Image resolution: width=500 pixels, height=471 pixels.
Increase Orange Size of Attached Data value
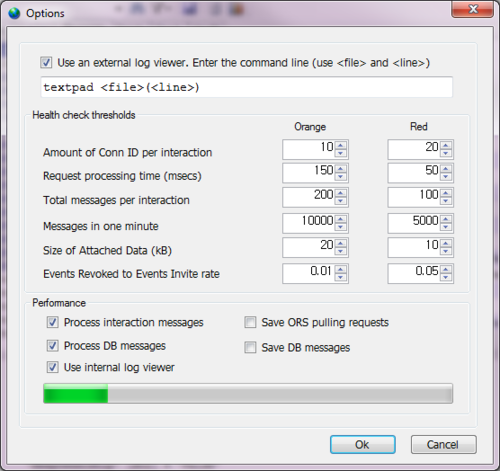[x=341, y=244]
